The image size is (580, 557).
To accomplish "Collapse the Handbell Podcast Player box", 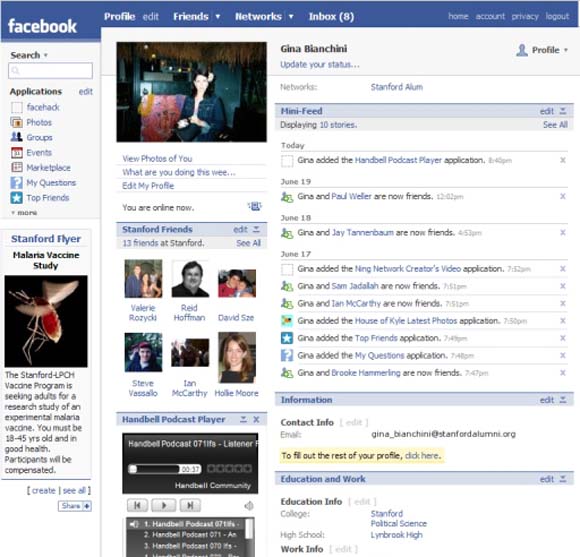I will point(243,419).
